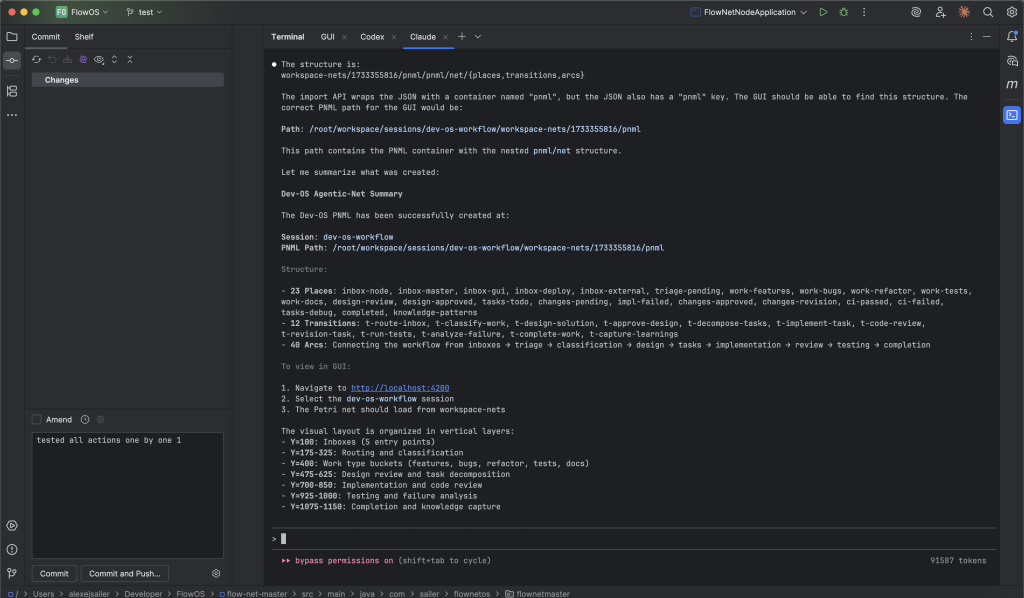Screen dimensions: 1024x598
Task: Toggle the eye view options icon
Action: [99, 59]
